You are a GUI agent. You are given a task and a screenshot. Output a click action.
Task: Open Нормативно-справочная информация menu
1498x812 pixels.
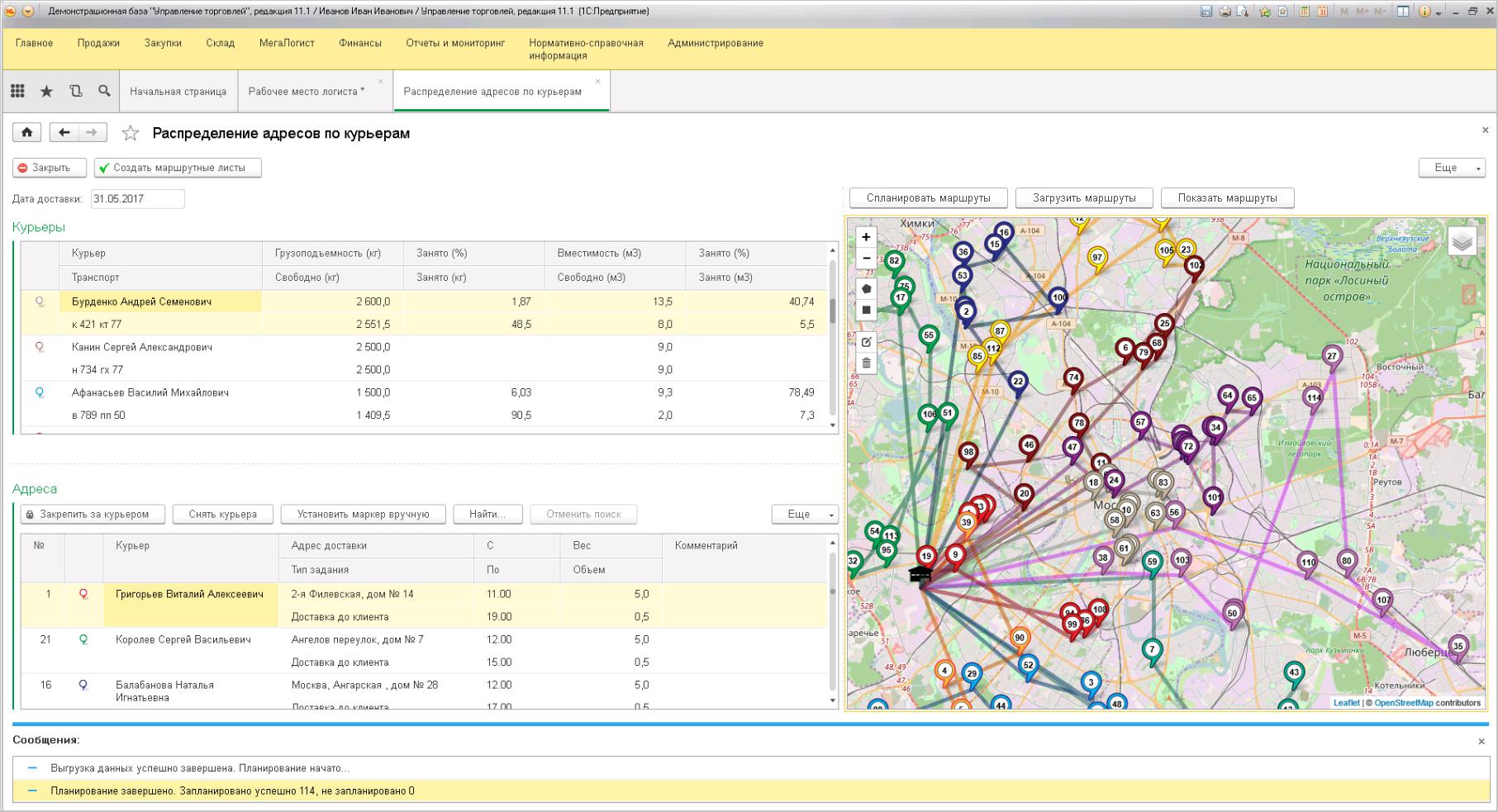tap(586, 50)
